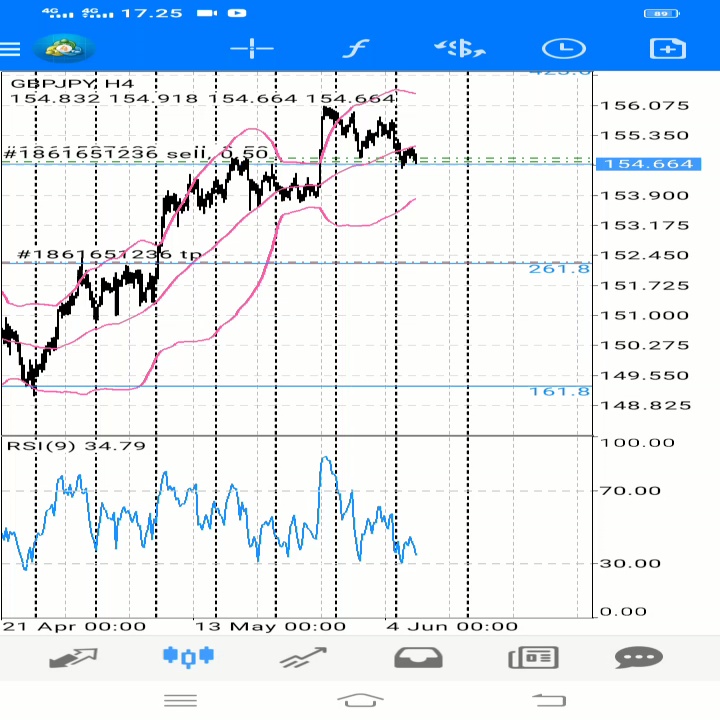Tap the GBPJPY, H4 chart title
This screenshot has width=720, height=720.
72,84
